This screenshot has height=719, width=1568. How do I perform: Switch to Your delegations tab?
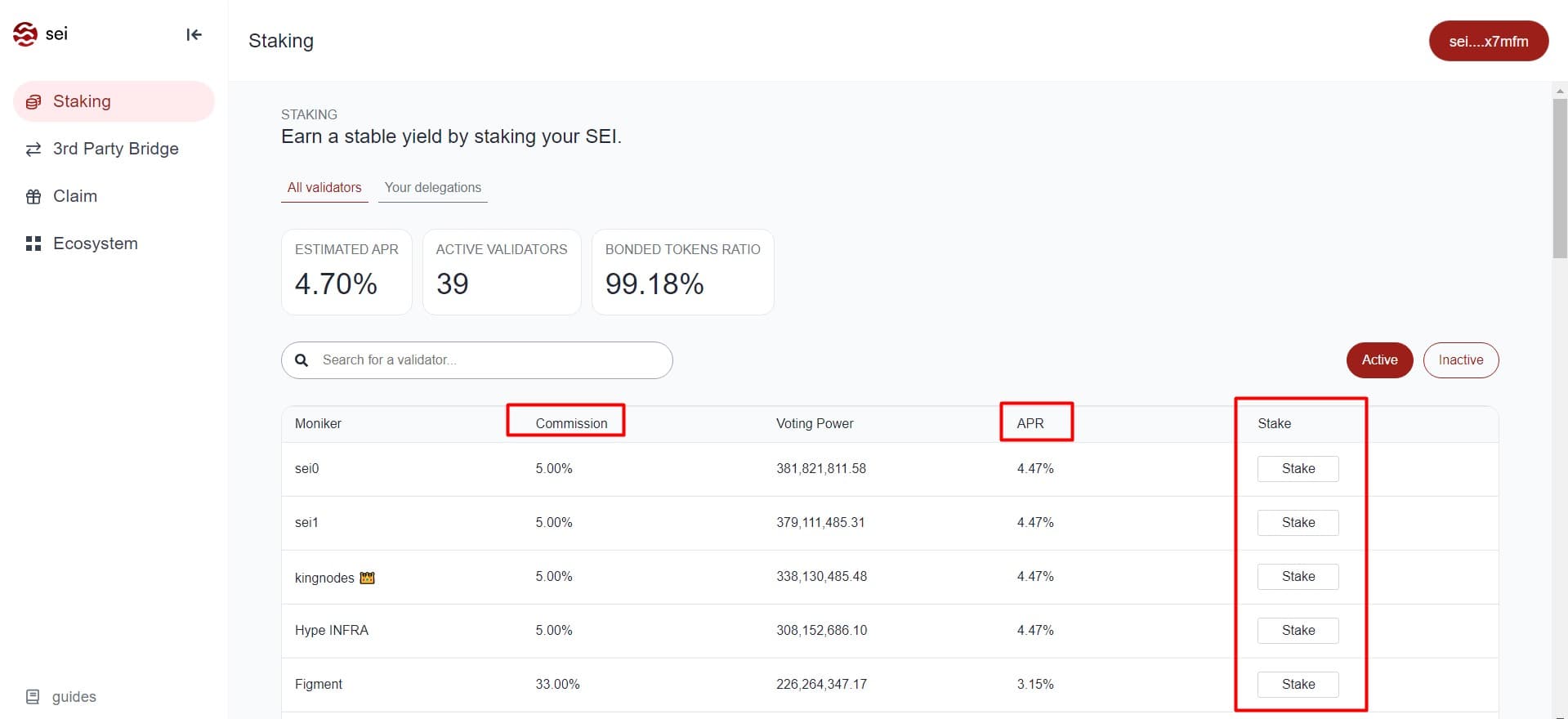click(433, 187)
